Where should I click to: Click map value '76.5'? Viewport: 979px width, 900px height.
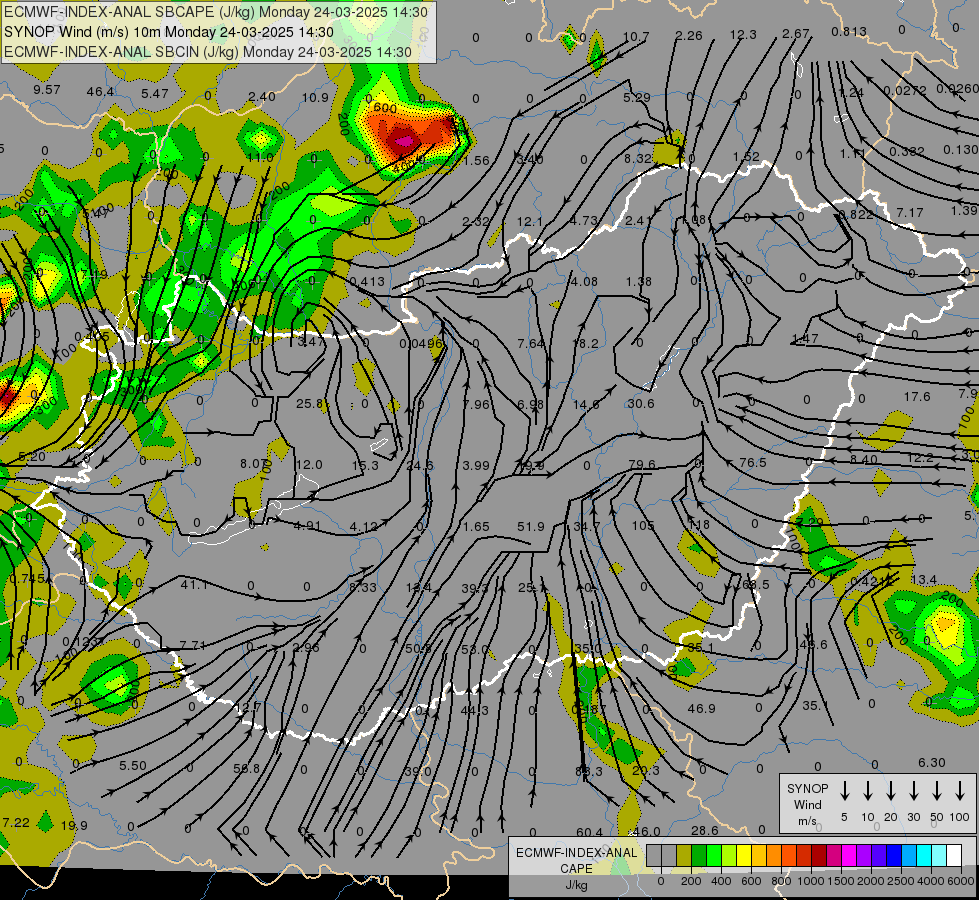[752, 462]
